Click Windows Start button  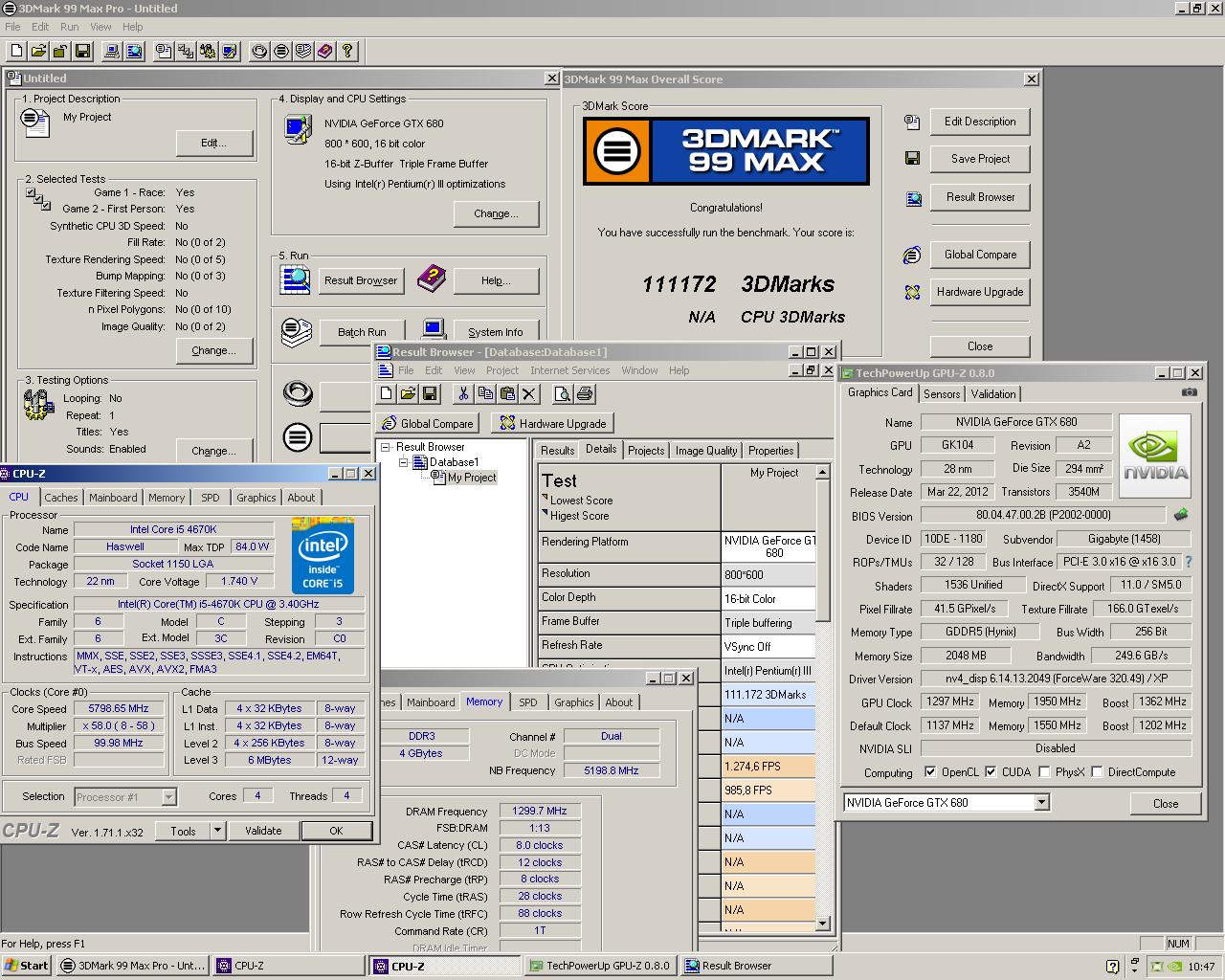pos(27,966)
